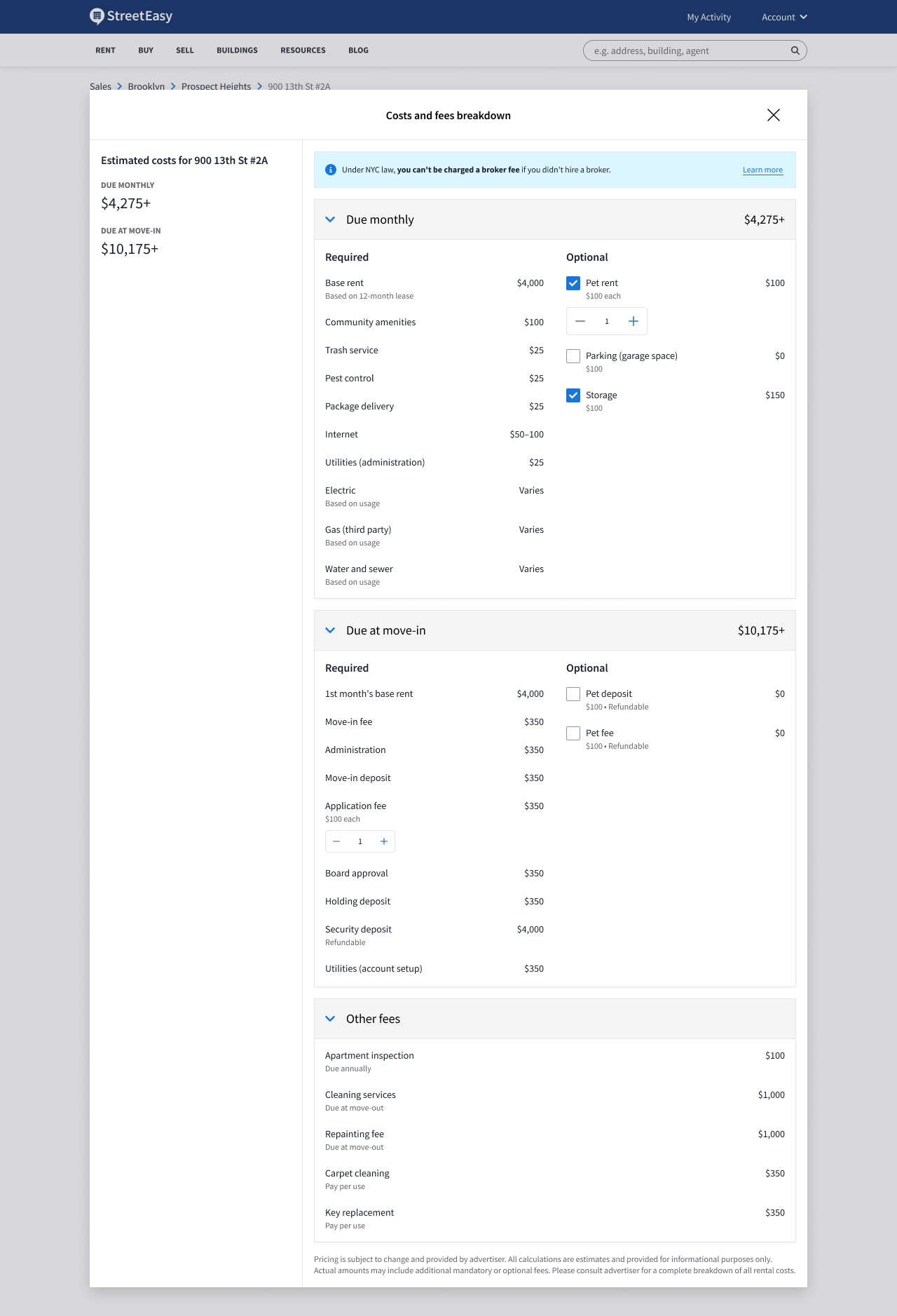Focus the address search input field

(x=690, y=50)
